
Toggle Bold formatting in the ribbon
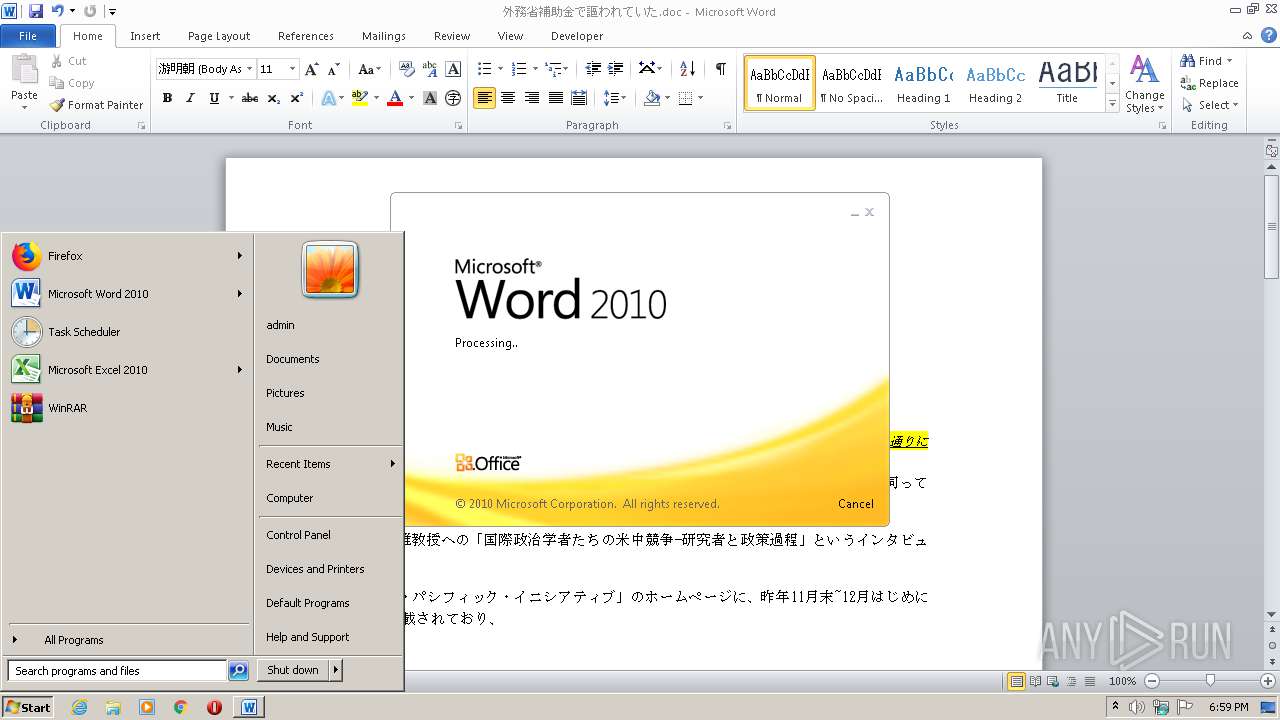click(x=167, y=98)
